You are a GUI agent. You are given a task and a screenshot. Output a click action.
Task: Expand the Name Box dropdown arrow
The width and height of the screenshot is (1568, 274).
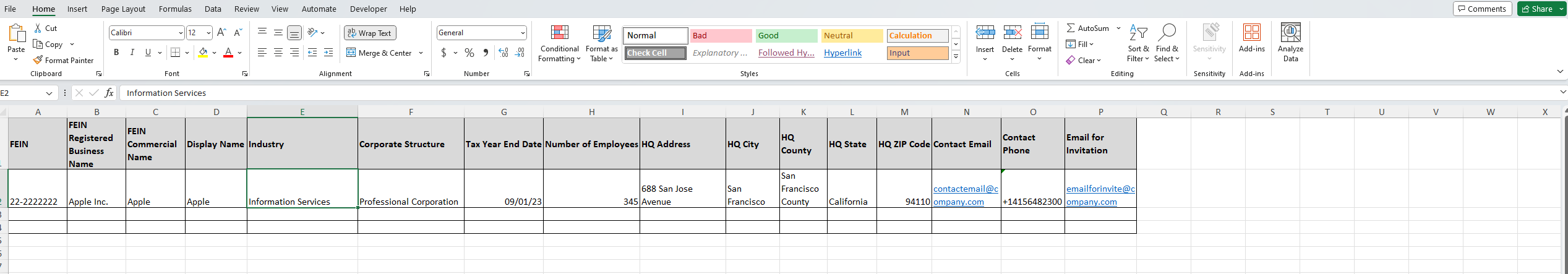(x=49, y=93)
